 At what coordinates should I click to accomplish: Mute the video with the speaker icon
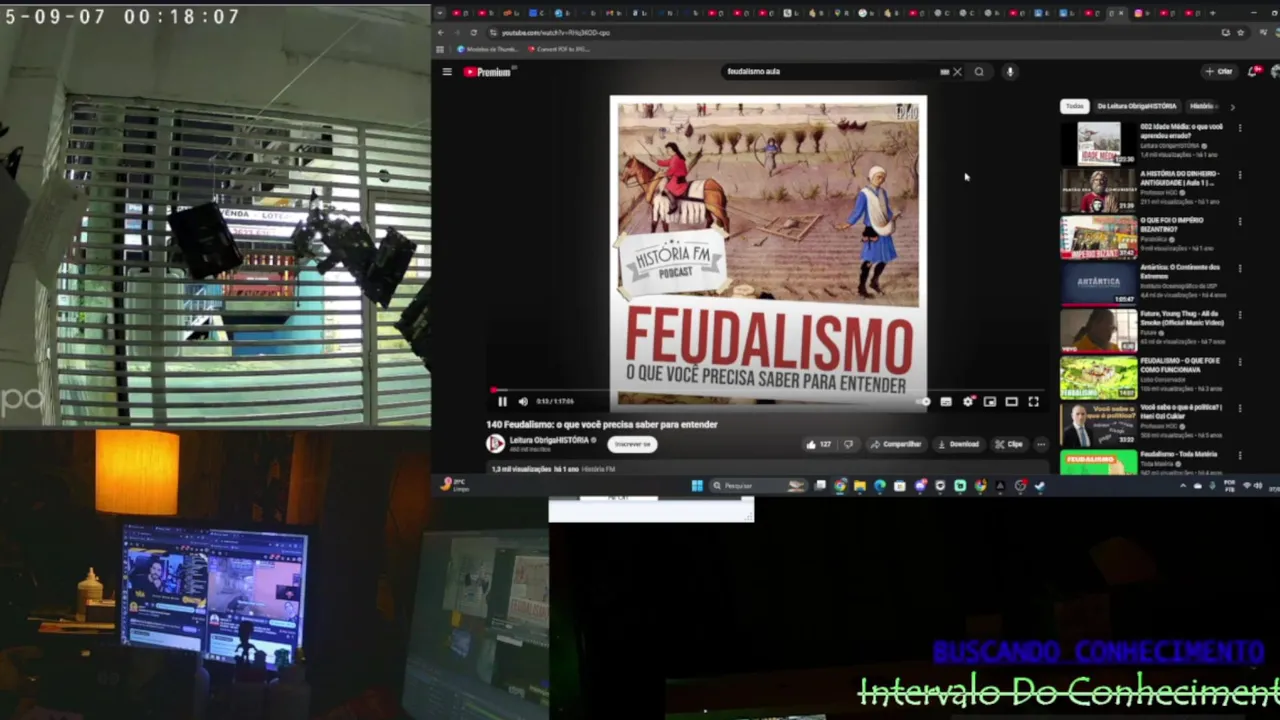click(523, 401)
